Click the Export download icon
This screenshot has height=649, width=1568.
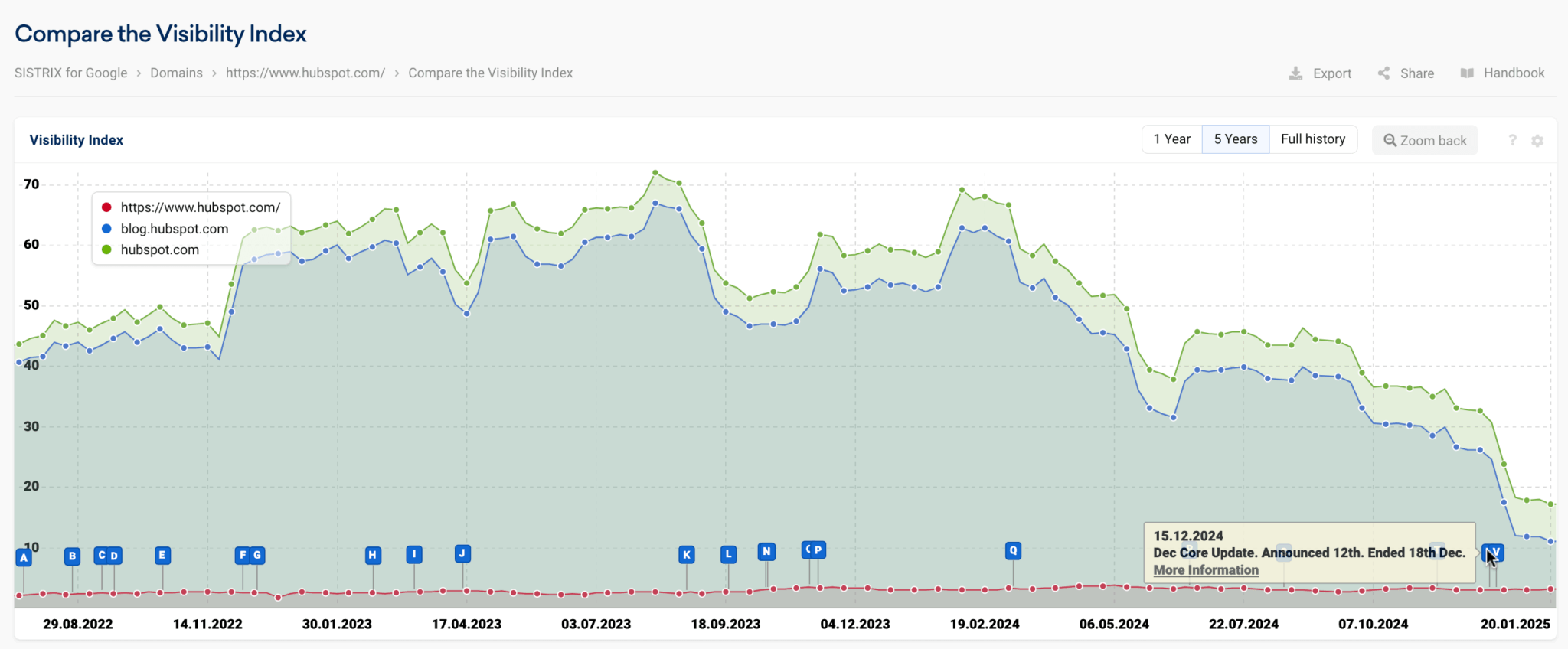pos(1295,73)
